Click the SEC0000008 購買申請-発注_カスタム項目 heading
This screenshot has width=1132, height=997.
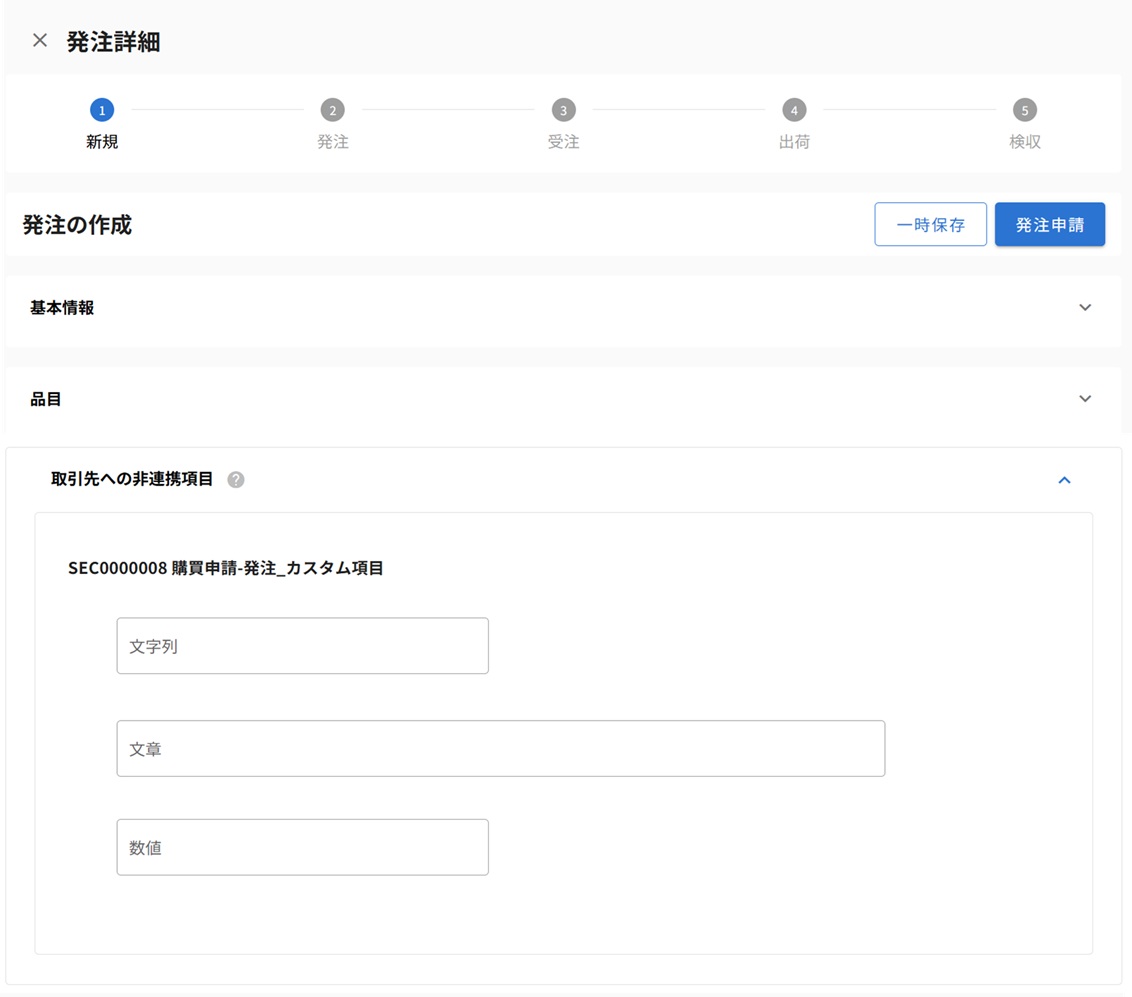point(226,568)
